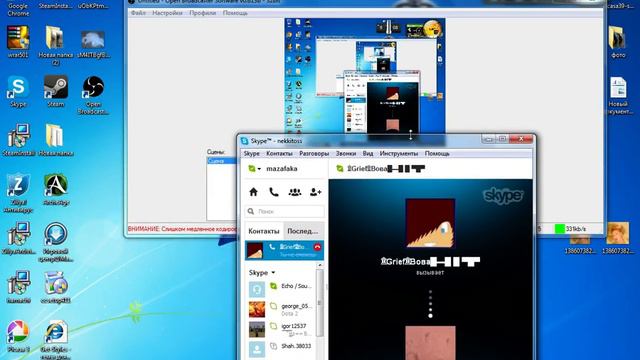
Task: Open Помощь menu in Open Broadcaster window
Action: (235, 13)
